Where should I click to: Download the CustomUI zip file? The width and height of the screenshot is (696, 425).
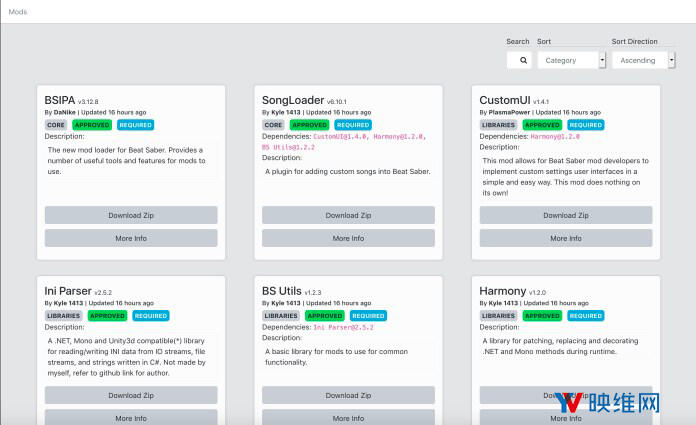click(x=565, y=215)
